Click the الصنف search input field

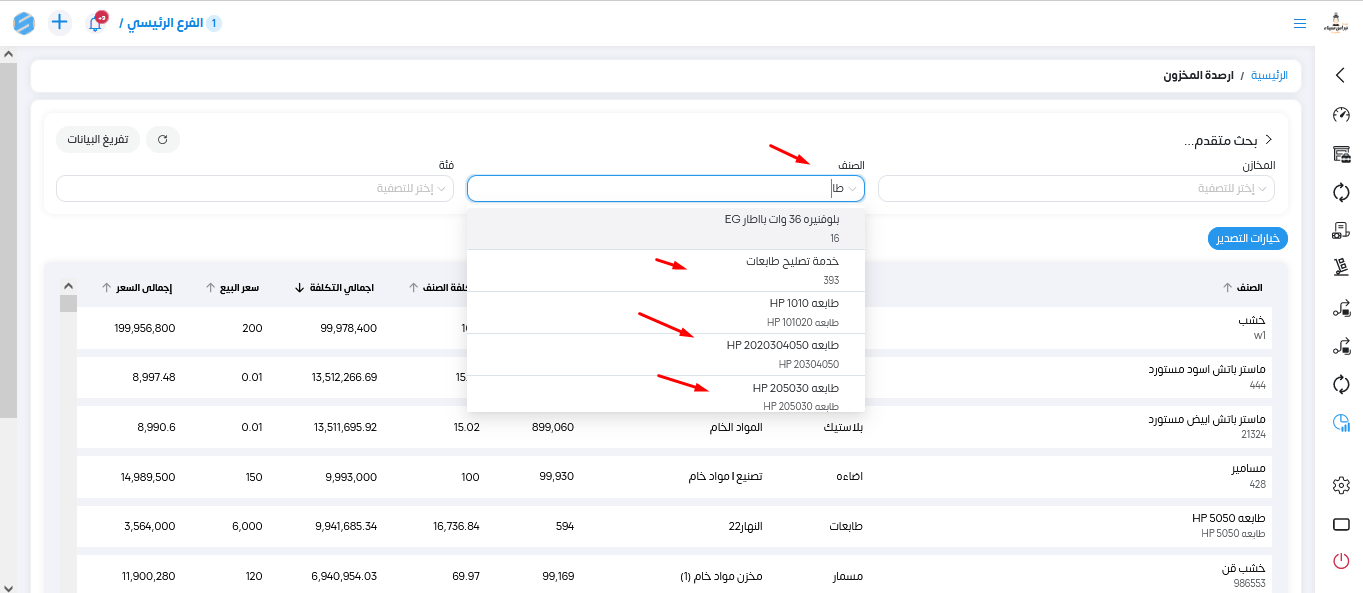click(x=650, y=189)
